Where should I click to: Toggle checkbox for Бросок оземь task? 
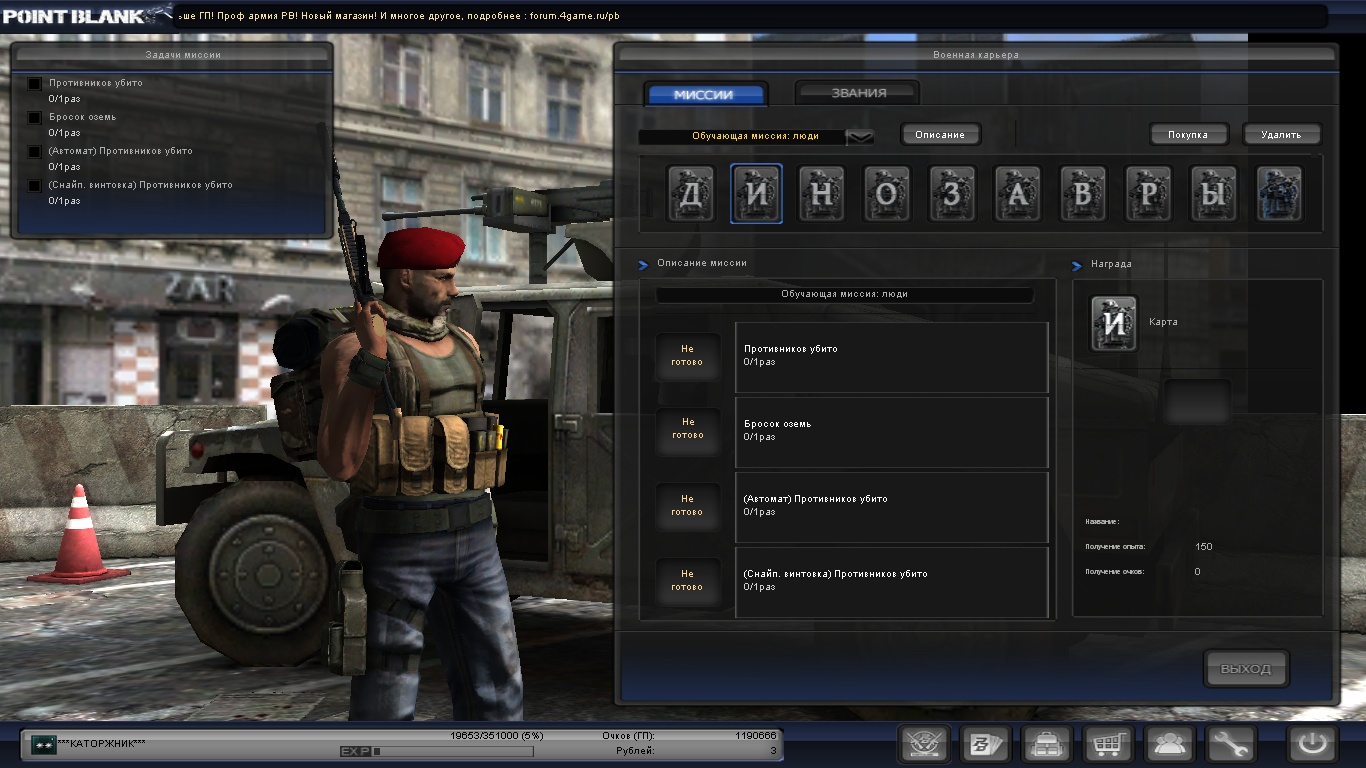(34, 118)
